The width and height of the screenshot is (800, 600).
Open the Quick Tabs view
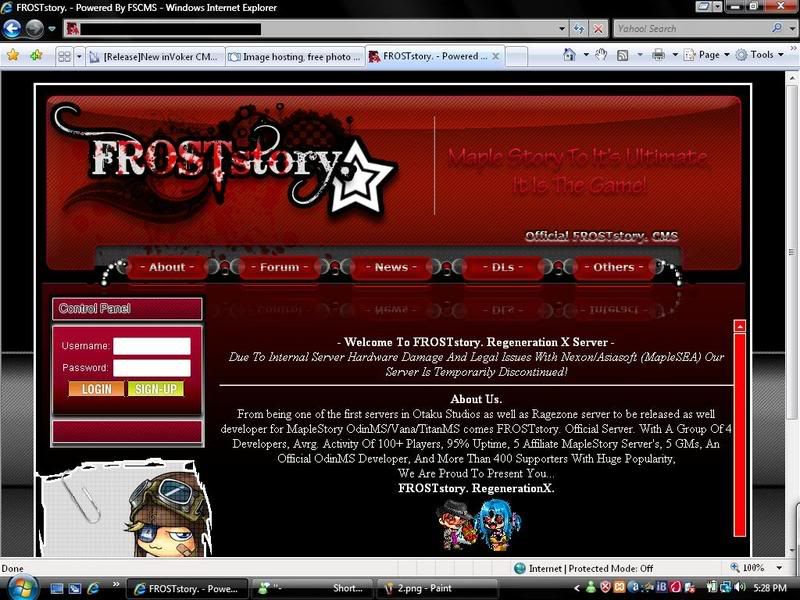63,57
